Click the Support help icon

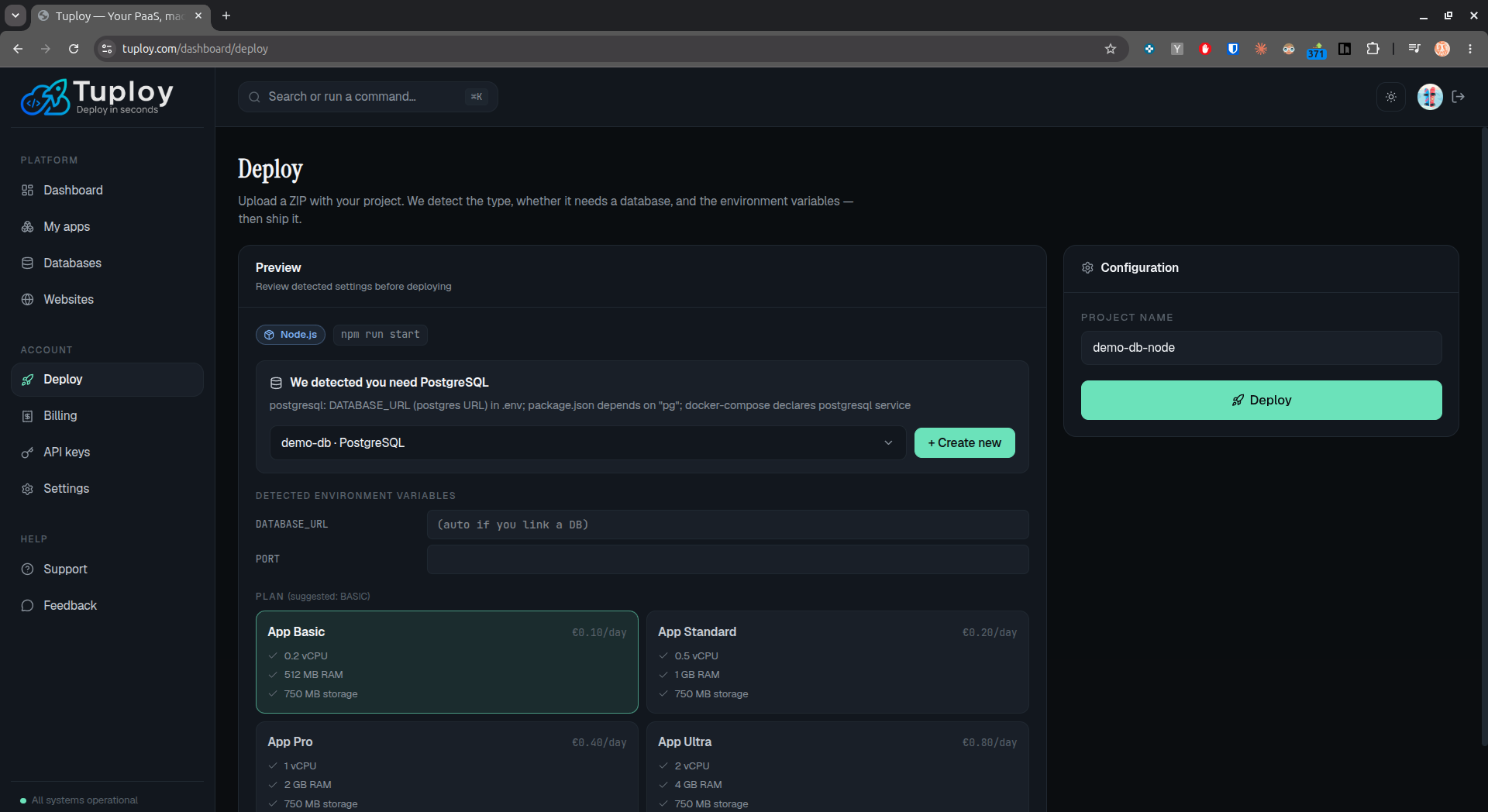coord(27,569)
